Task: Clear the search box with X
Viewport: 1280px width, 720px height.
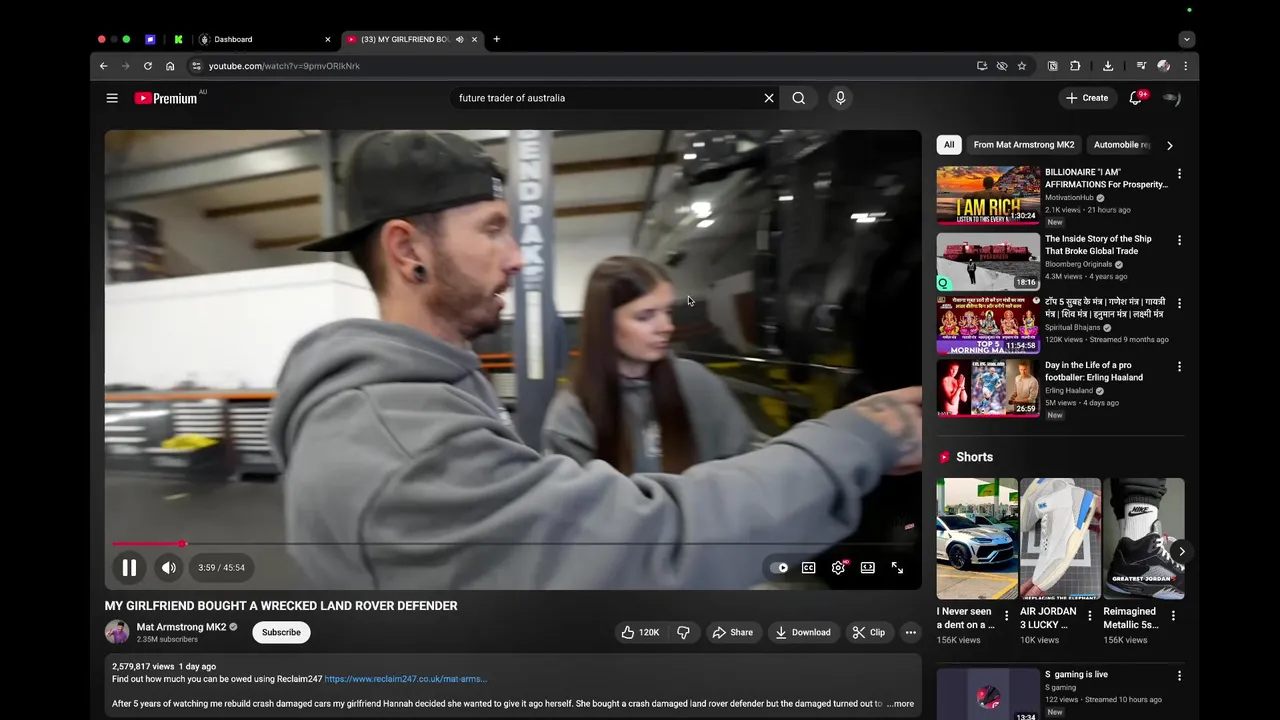Action: [x=769, y=98]
